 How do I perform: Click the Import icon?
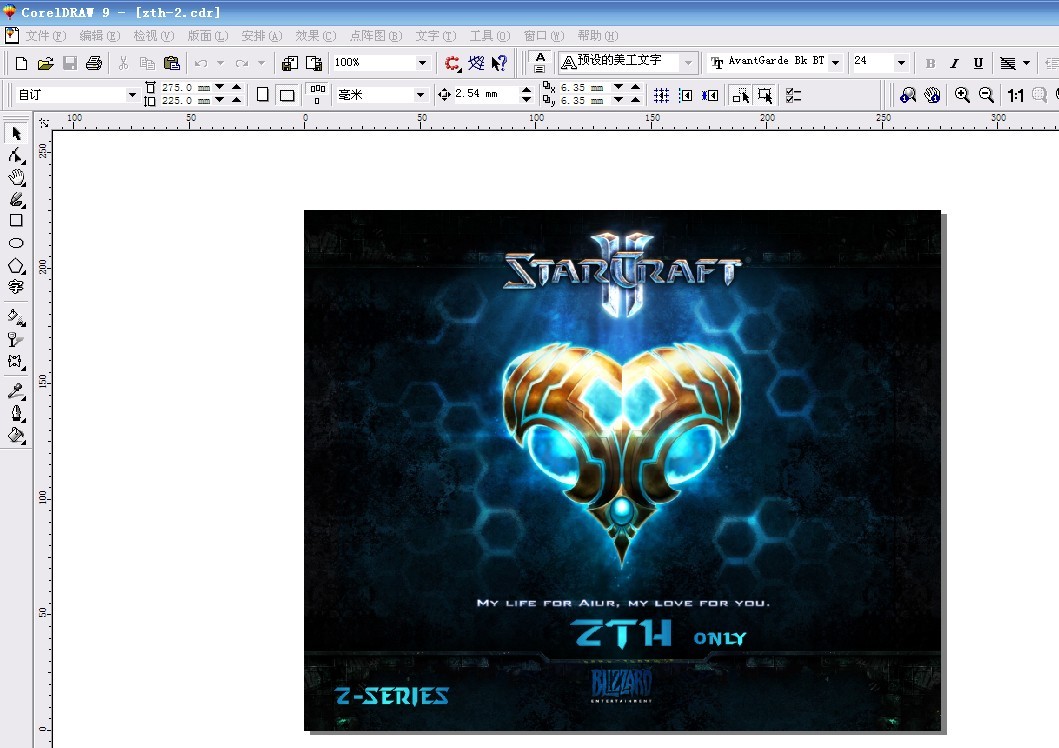tap(290, 63)
